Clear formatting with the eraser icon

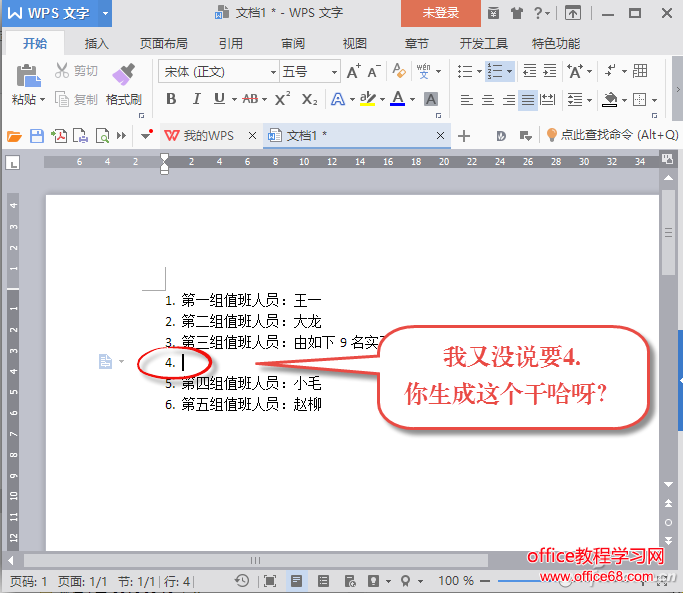[399, 71]
